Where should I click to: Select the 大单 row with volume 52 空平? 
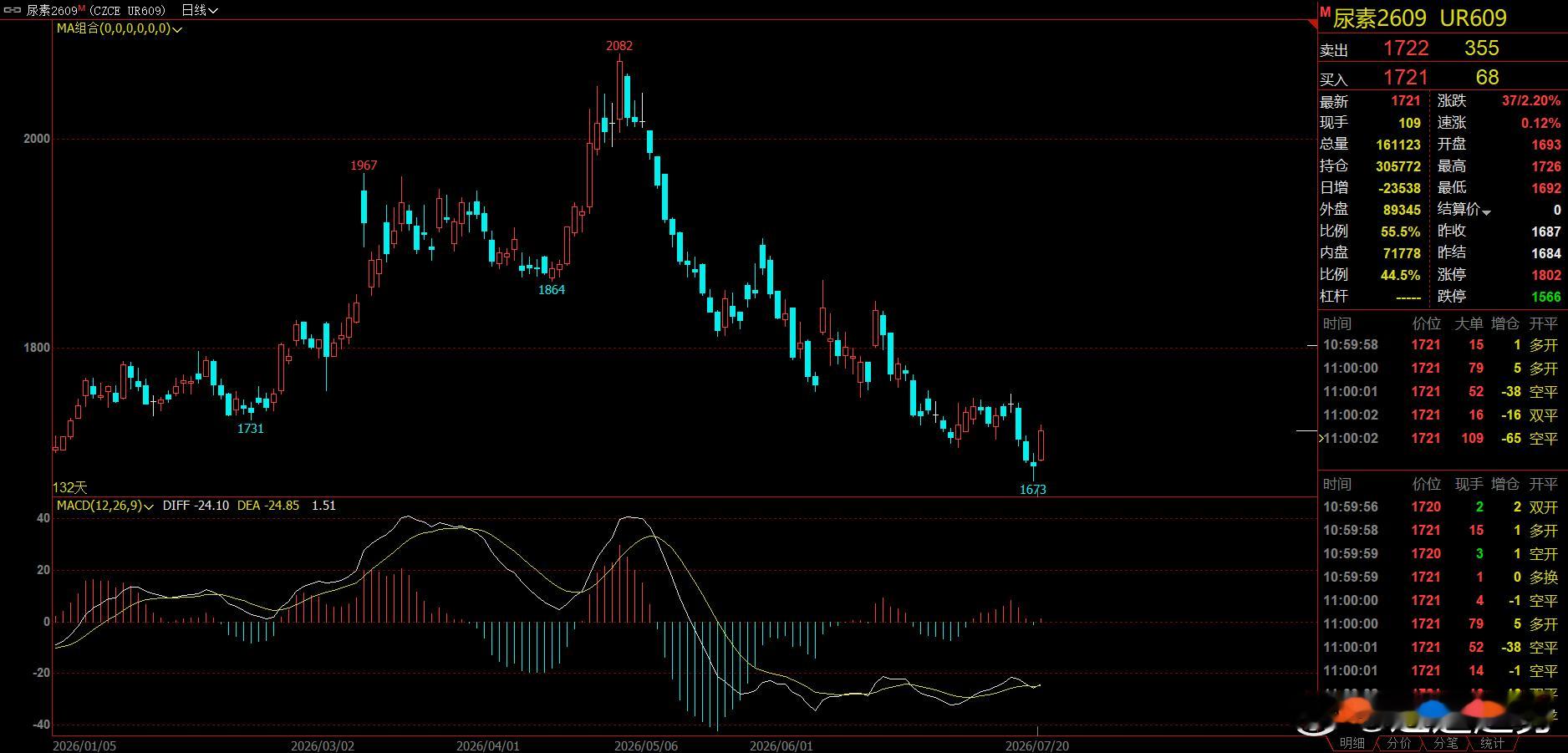coord(1440,392)
